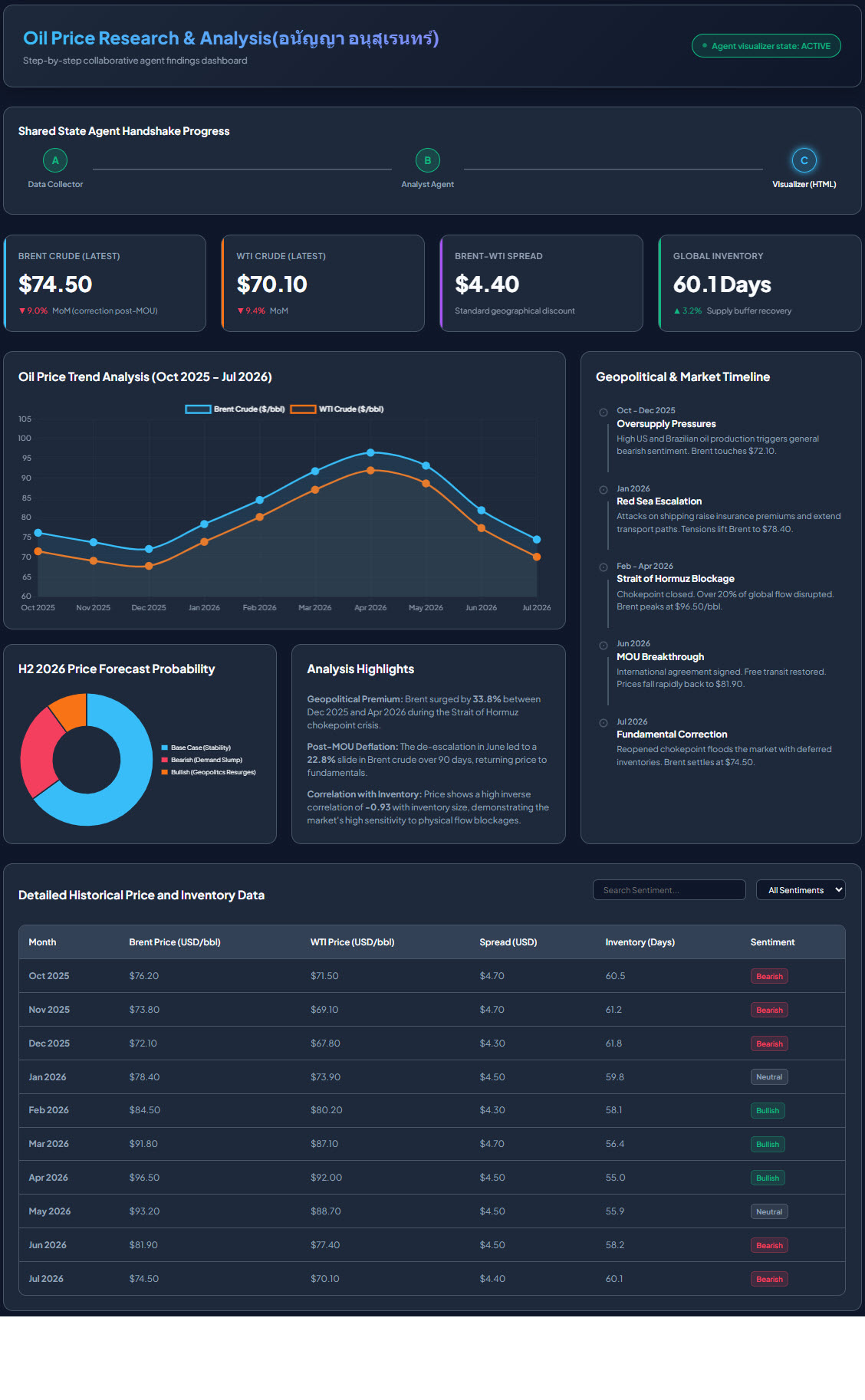865x1400 pixels.
Task: Click the Jan 2026 timeline marker dot
Action: 604,490
